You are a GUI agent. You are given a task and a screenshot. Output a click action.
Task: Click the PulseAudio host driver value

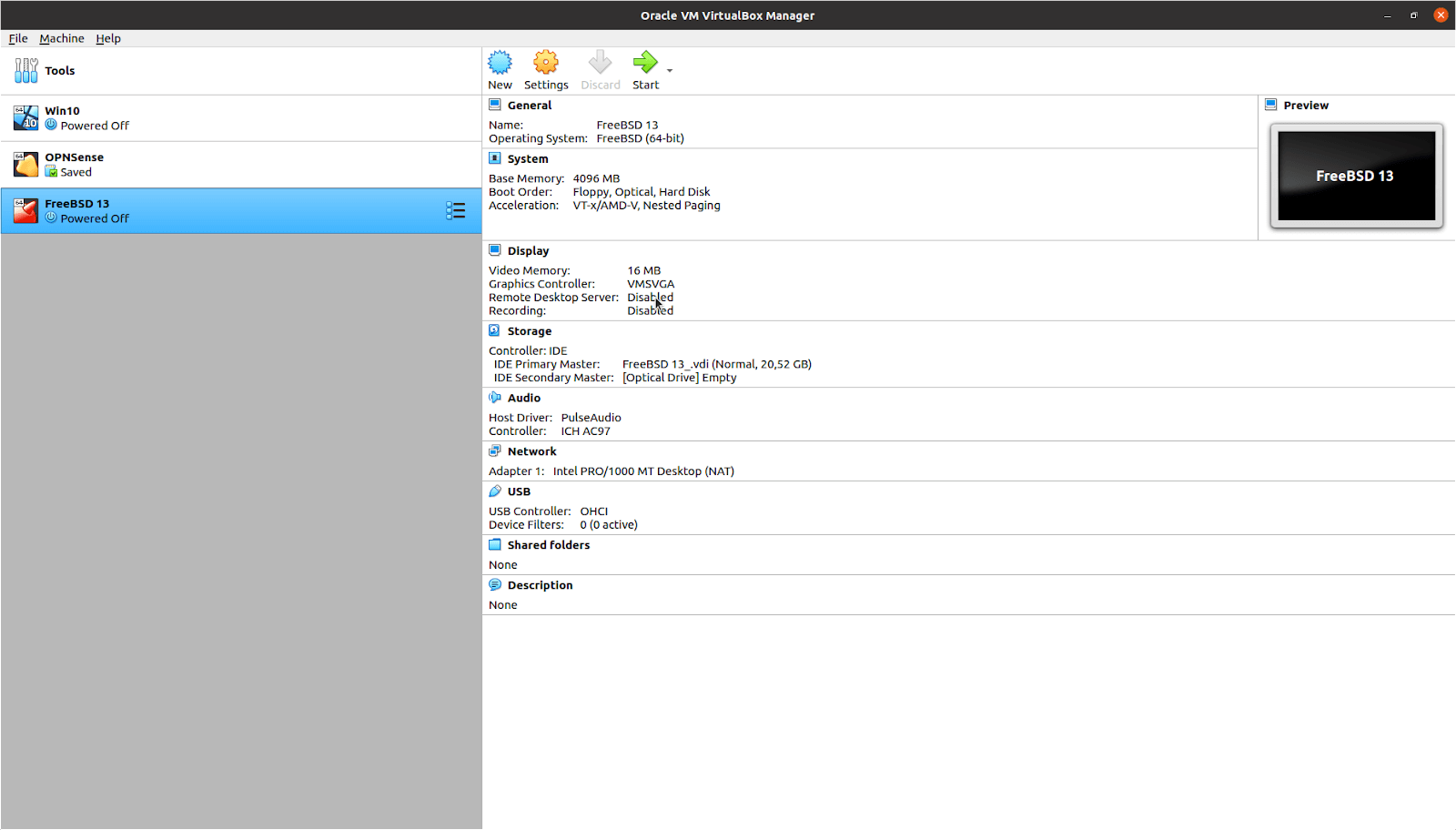(591, 418)
